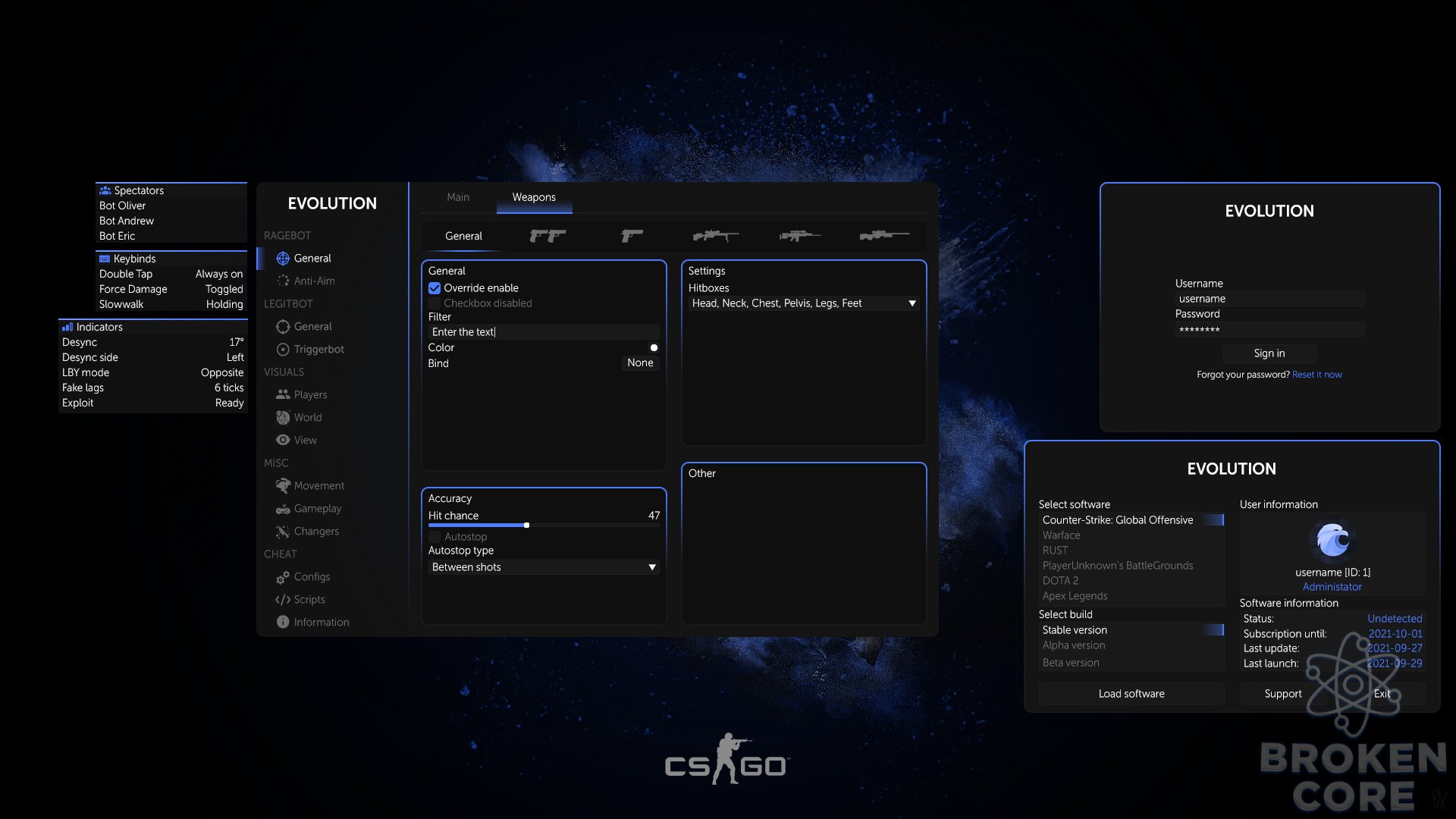Open the Information icon
1456x819 pixels.
click(x=283, y=622)
